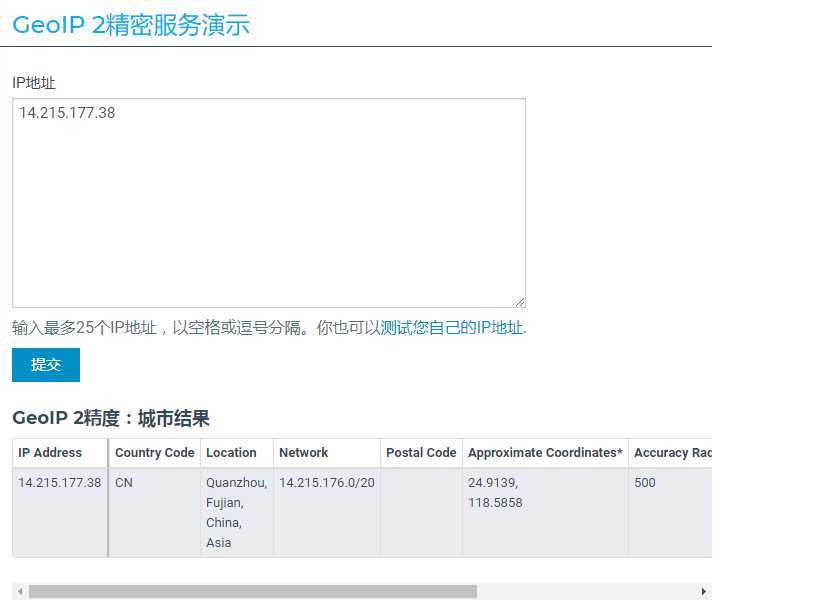Click the horizontal scrollbar left arrow
The width and height of the screenshot is (823, 605).
pos(20,591)
